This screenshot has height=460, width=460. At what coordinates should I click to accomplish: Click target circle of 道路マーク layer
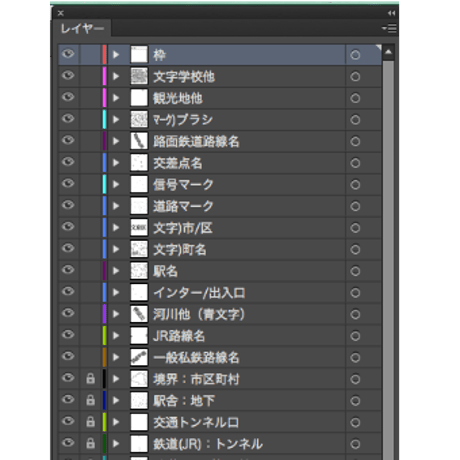pyautogui.click(x=355, y=206)
